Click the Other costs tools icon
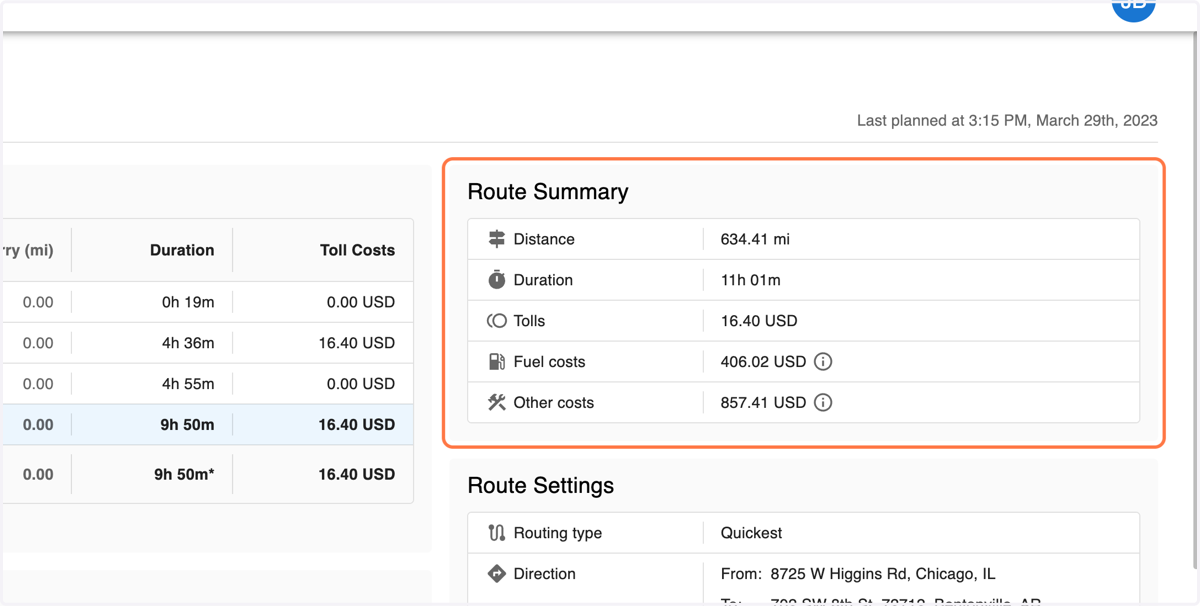This screenshot has height=606, width=1200. [496, 402]
